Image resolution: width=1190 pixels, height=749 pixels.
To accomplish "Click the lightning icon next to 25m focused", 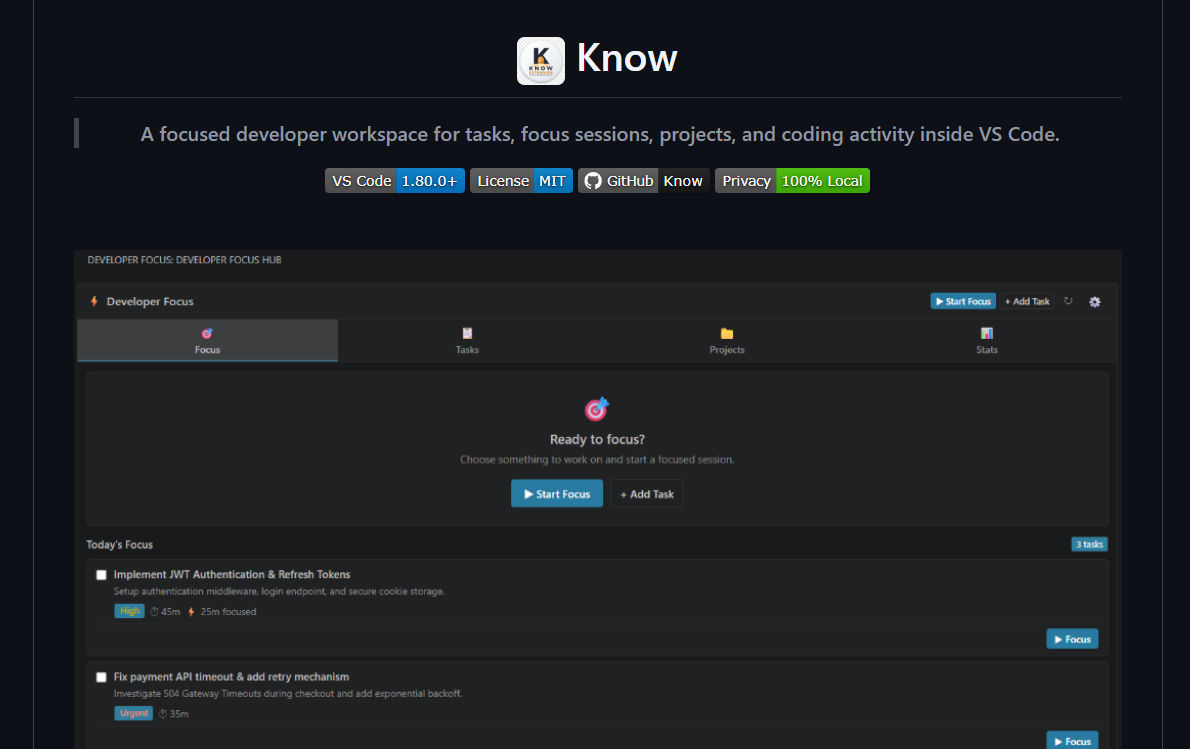I will (191, 612).
